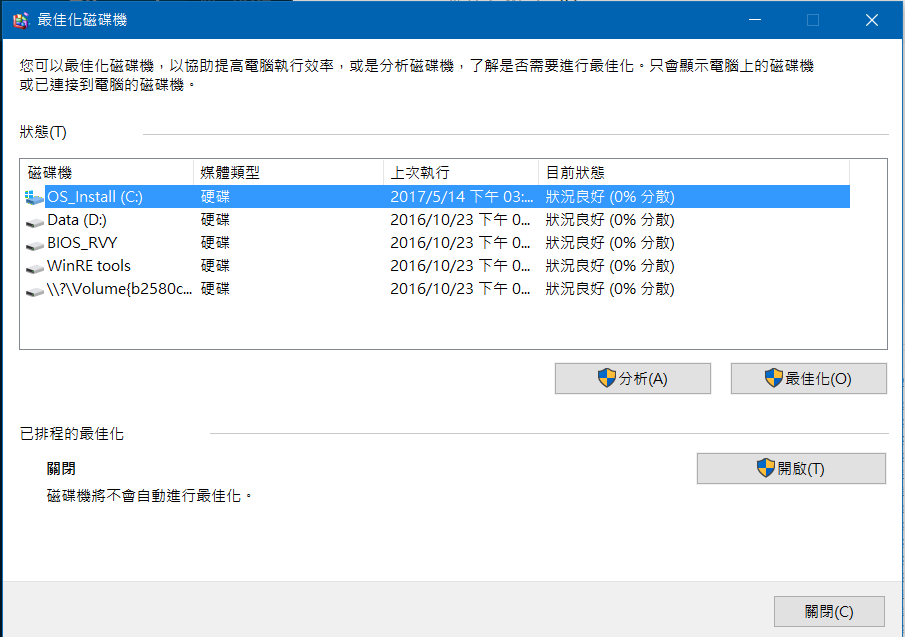Click the \\?\Volume{b2580c... drive icon
The width and height of the screenshot is (905, 637).
pos(35,291)
